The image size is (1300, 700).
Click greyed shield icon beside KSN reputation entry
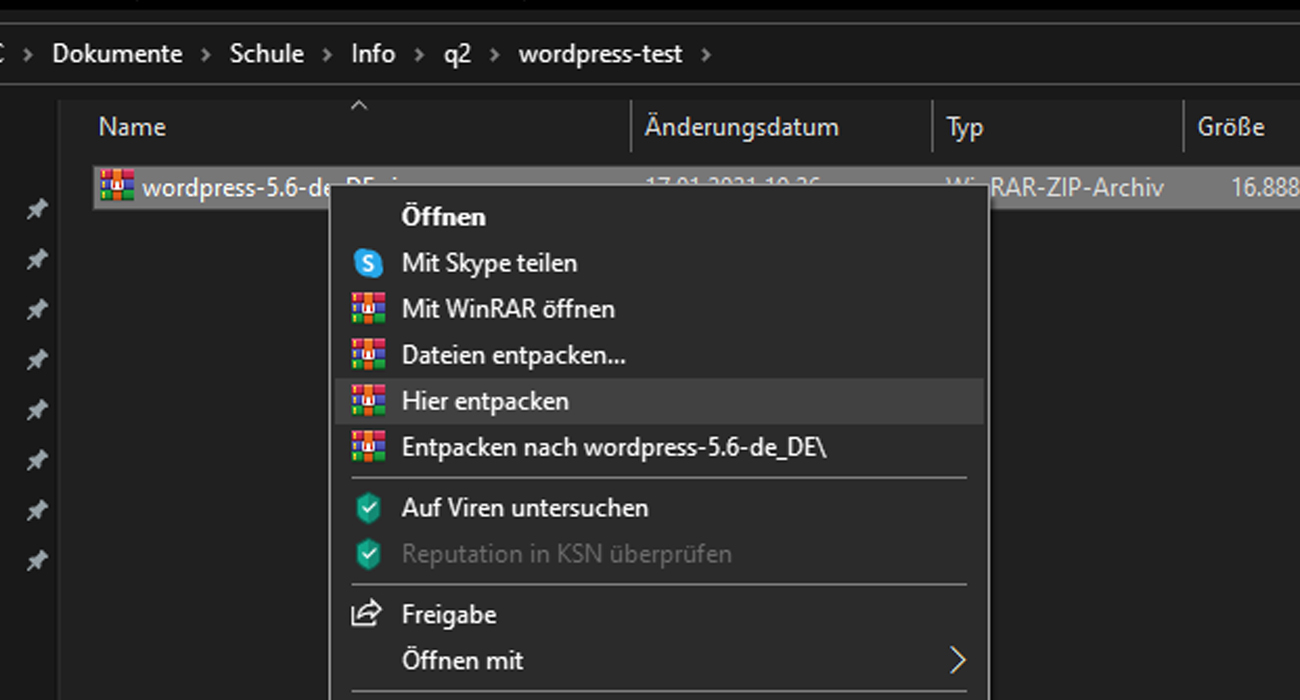(368, 554)
